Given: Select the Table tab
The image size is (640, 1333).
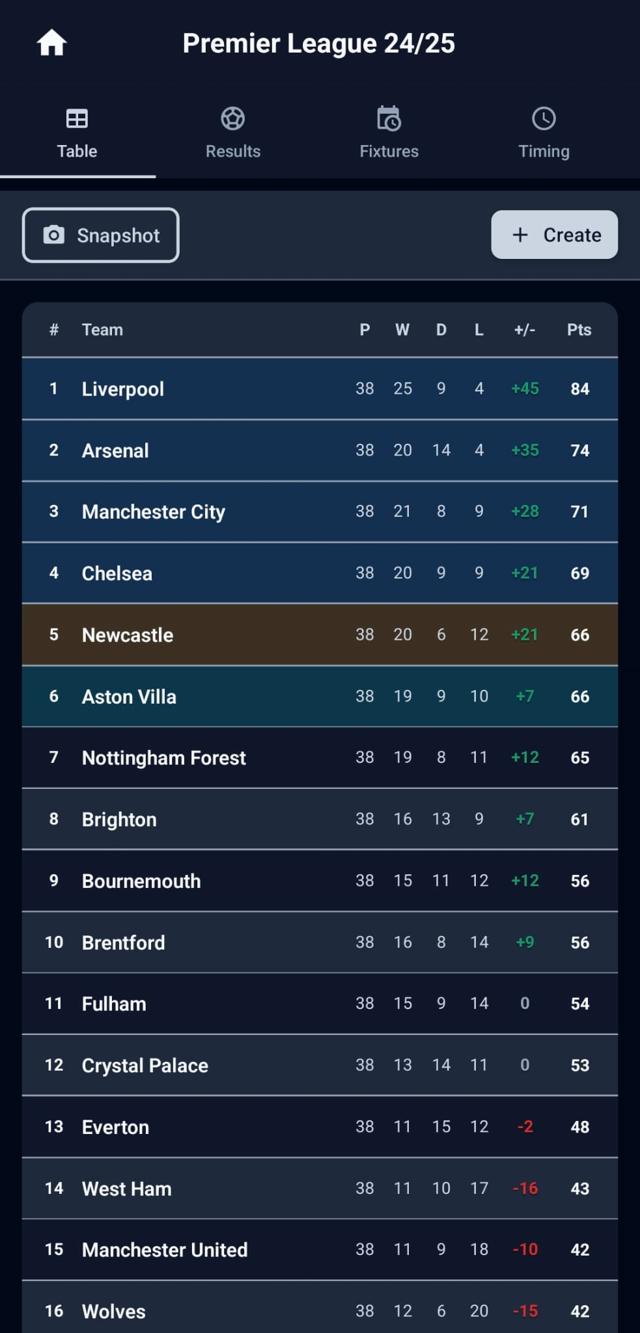Looking at the screenshot, I should point(77,132).
